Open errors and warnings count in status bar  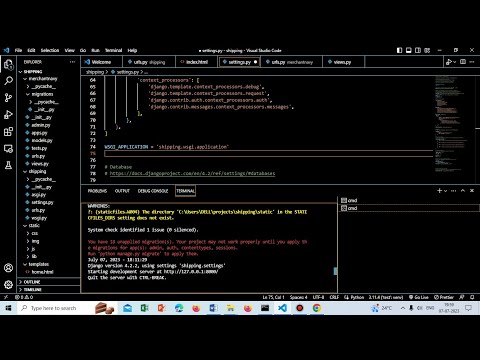pyautogui.click(x=24, y=297)
